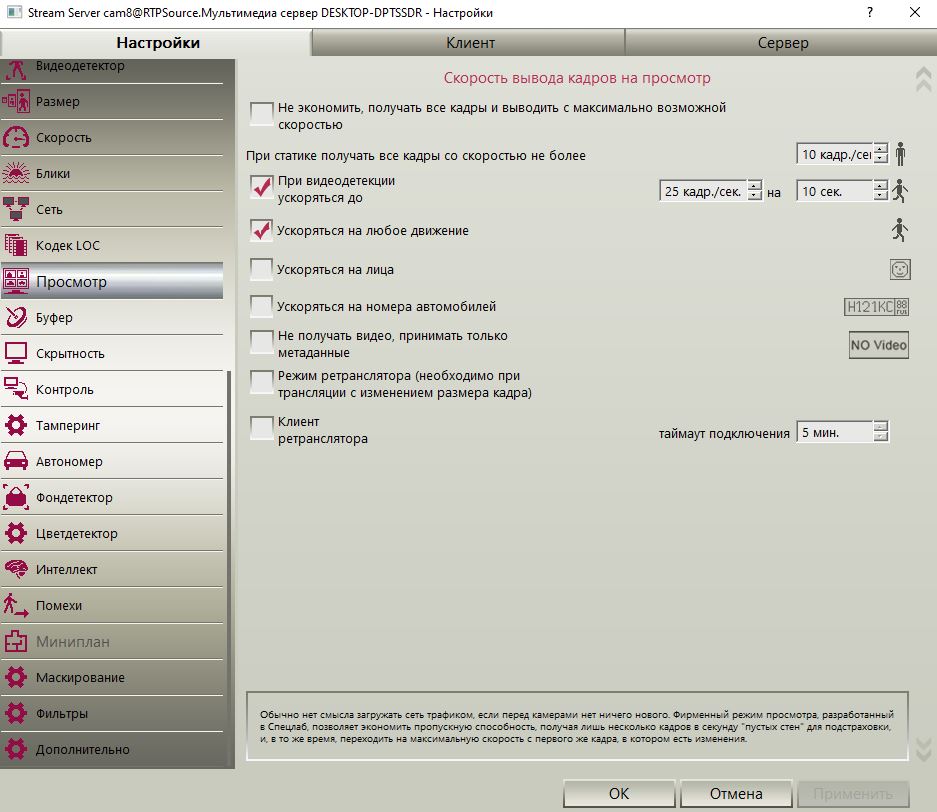Viewport: 937px width, 812px height.
Task: Click the Размер sidebar icon
Action: [x=16, y=102]
